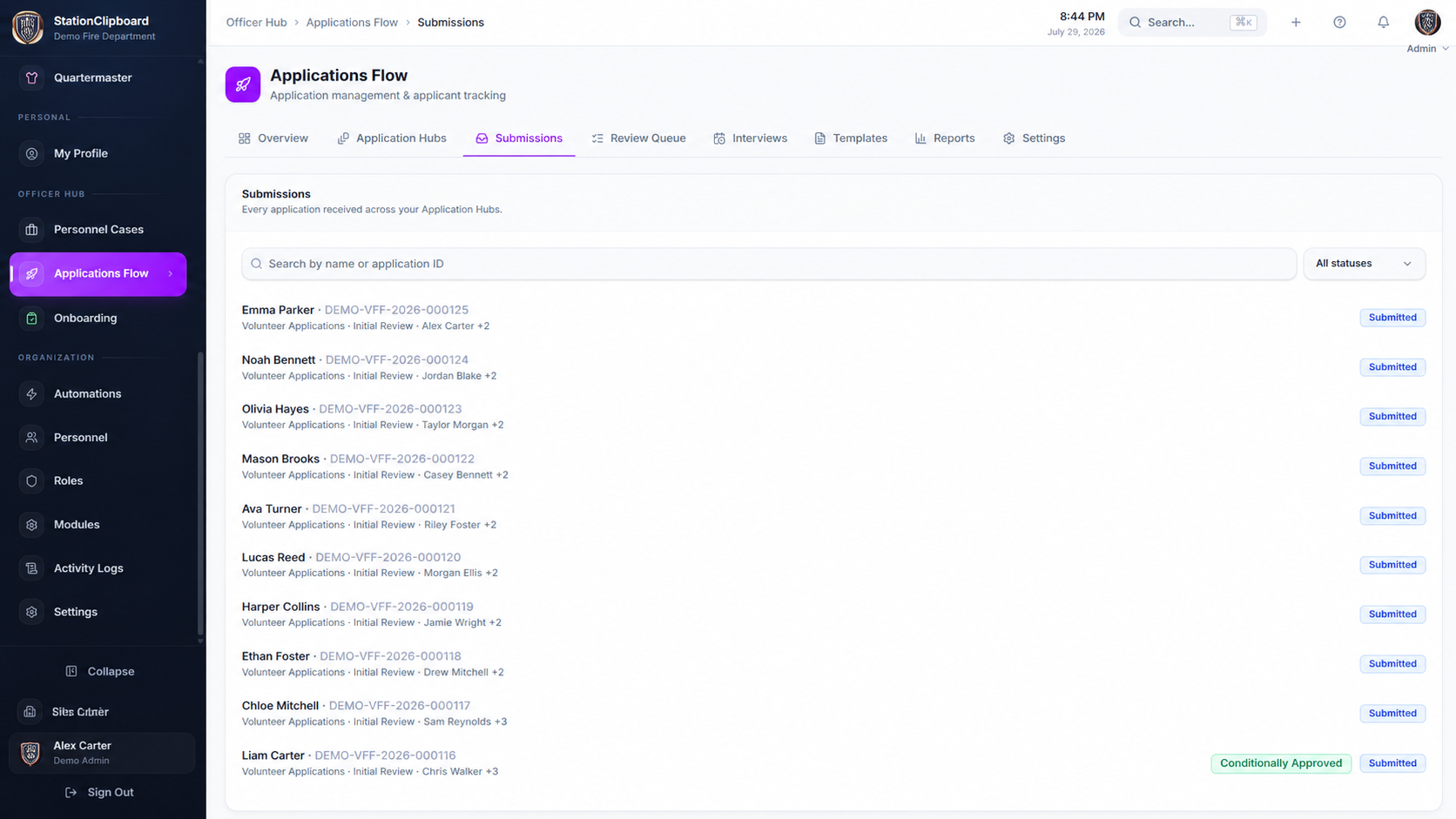Open Emma Parker's submission row

coord(833,318)
